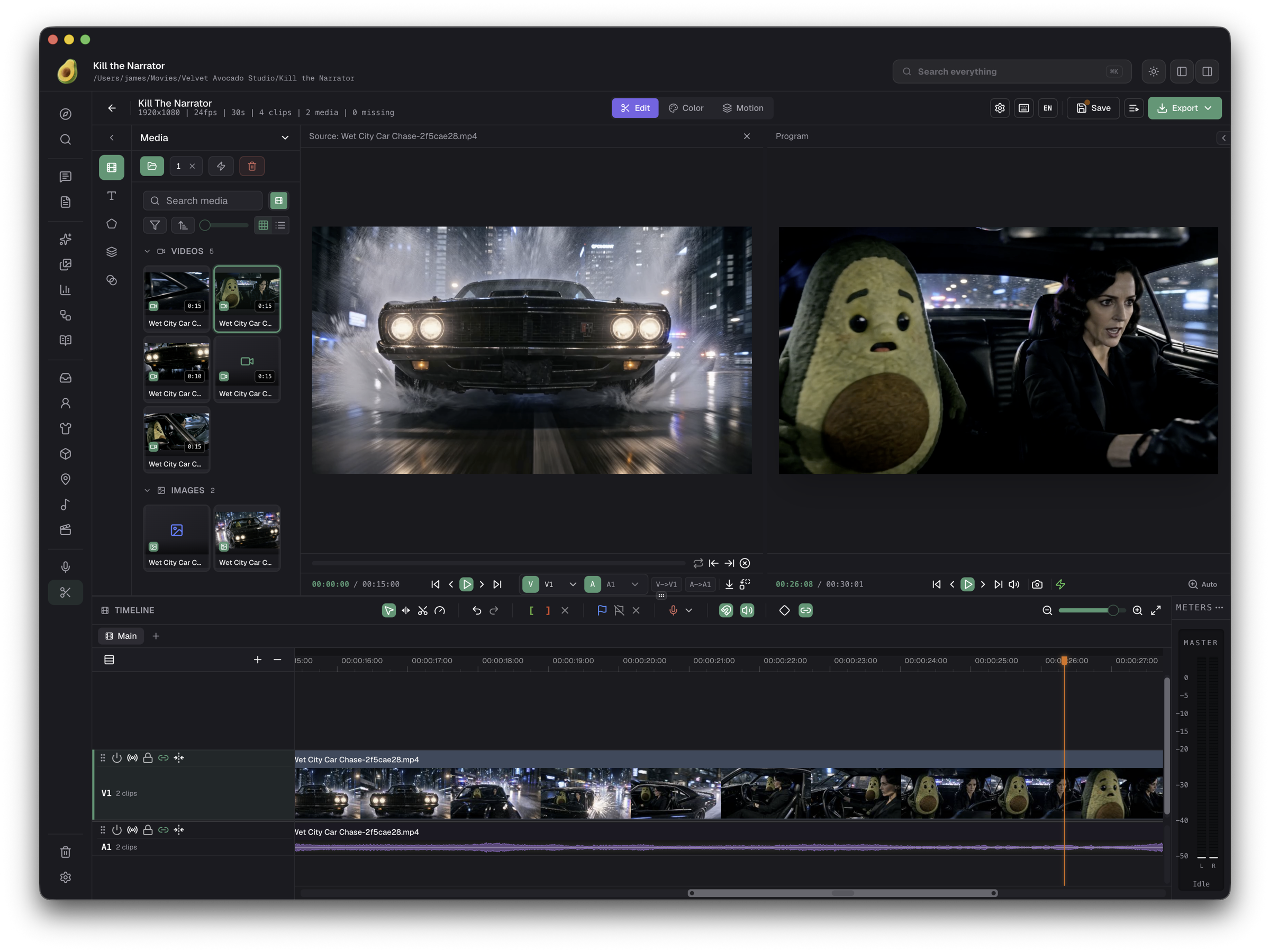
Task: Toggle the V source patch button
Action: click(x=531, y=584)
